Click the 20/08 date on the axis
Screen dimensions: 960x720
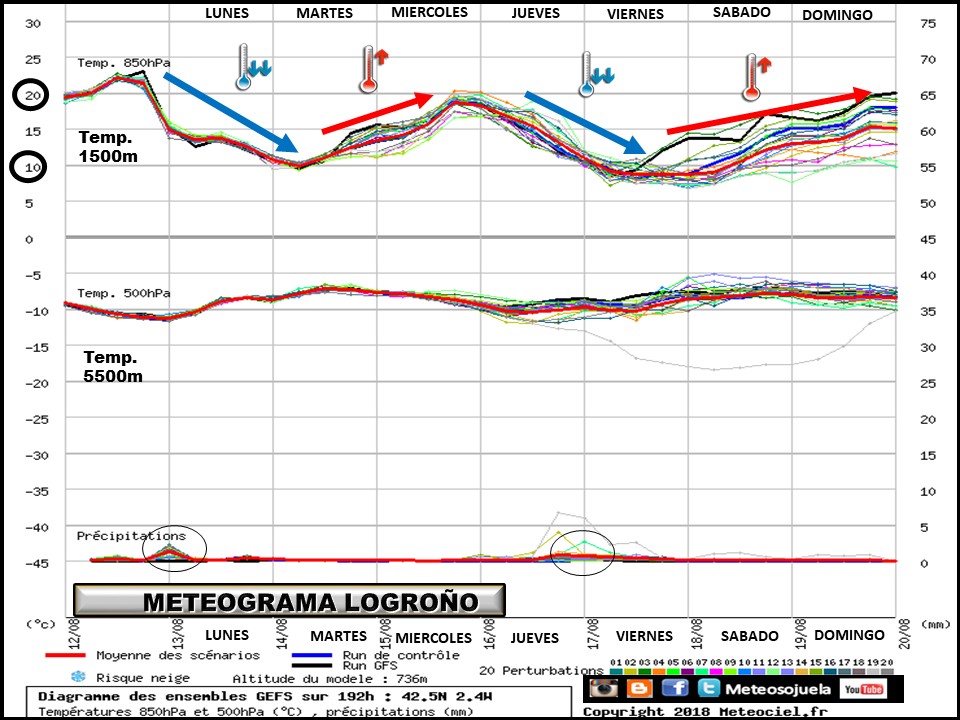point(904,634)
